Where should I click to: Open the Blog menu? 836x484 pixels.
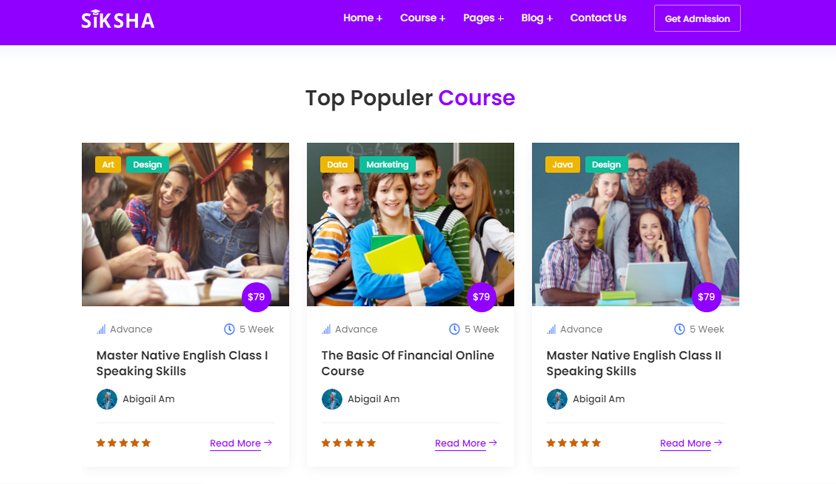[537, 18]
